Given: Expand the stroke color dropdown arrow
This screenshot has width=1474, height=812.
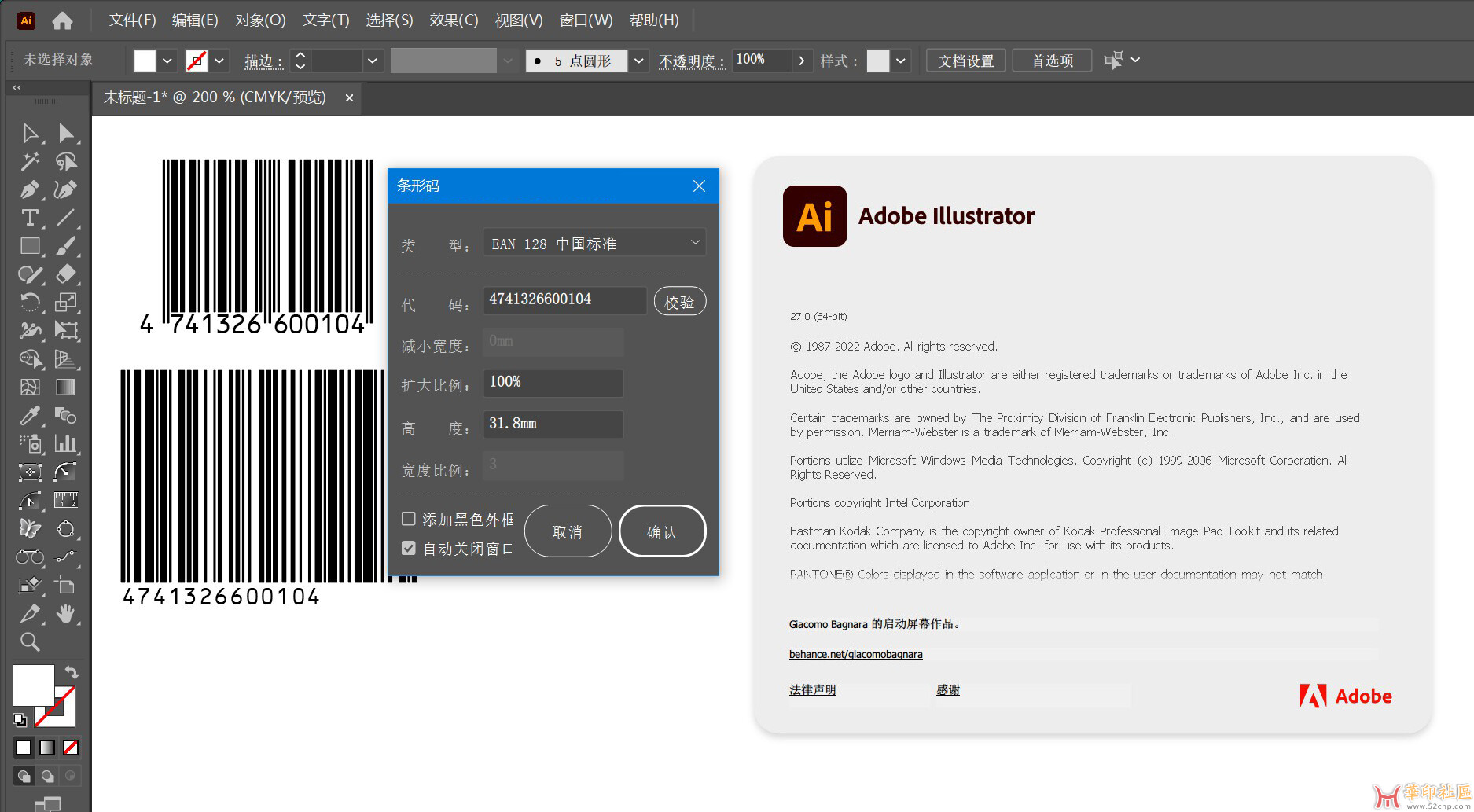Looking at the screenshot, I should (219, 61).
